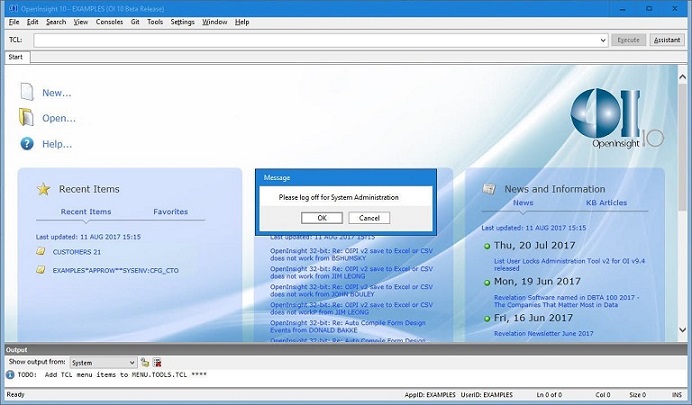Open forum post from BSHUMSKY

point(351,254)
